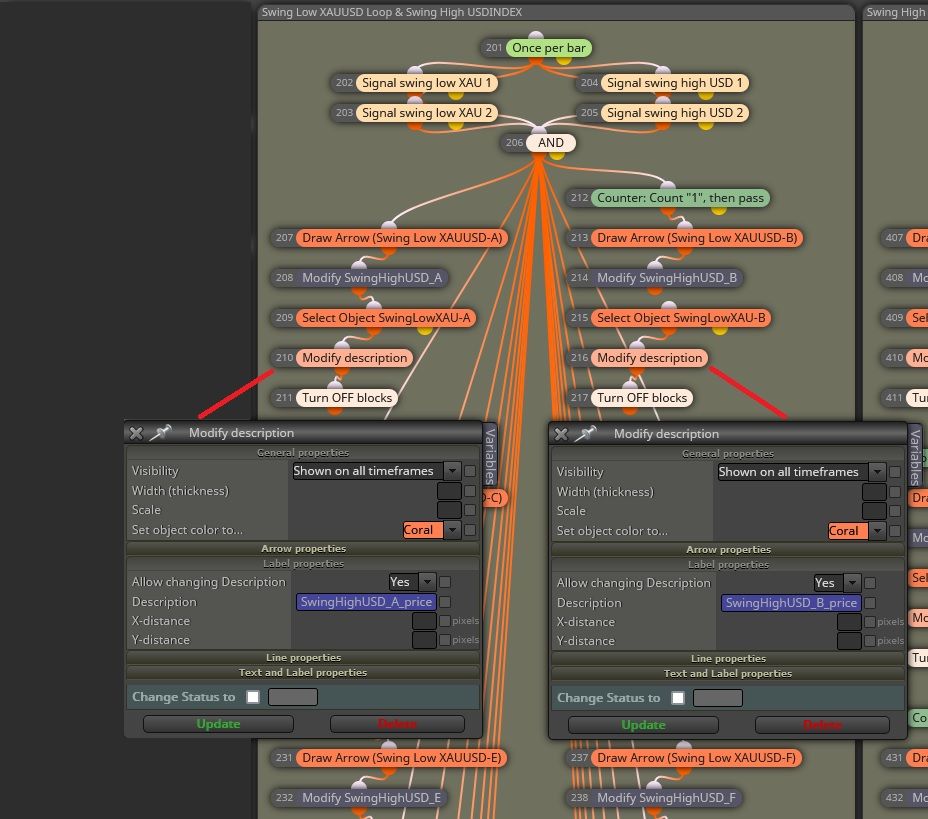Image resolution: width=928 pixels, height=819 pixels.
Task: Click Update in right dialog
Action: tap(643, 725)
